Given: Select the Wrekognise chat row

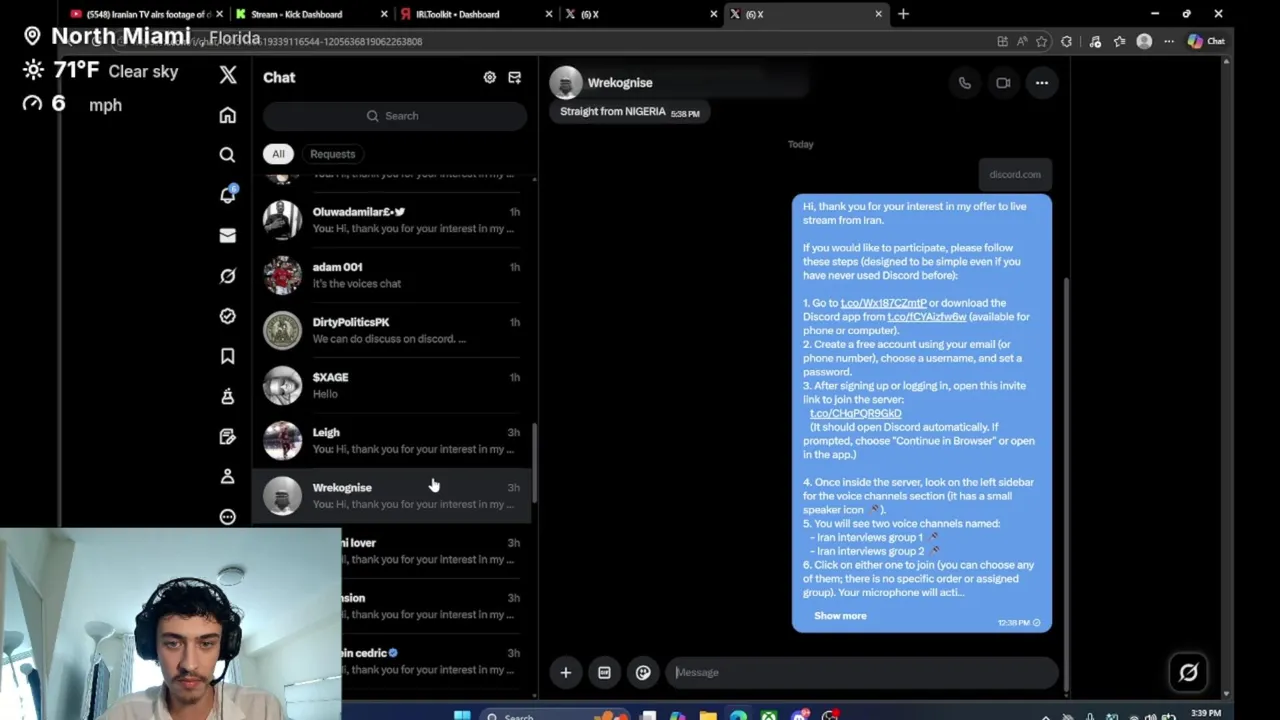Looking at the screenshot, I should click(392, 495).
